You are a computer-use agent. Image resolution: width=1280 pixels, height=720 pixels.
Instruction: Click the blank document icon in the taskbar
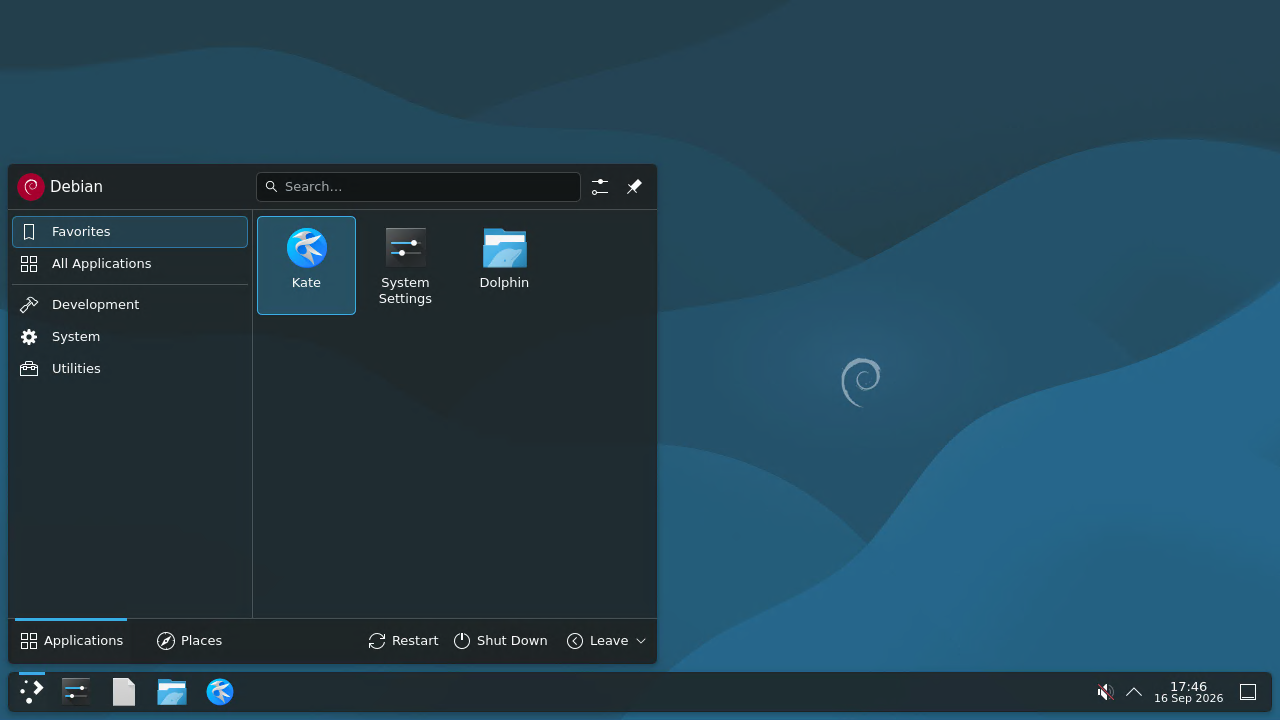coord(124,692)
